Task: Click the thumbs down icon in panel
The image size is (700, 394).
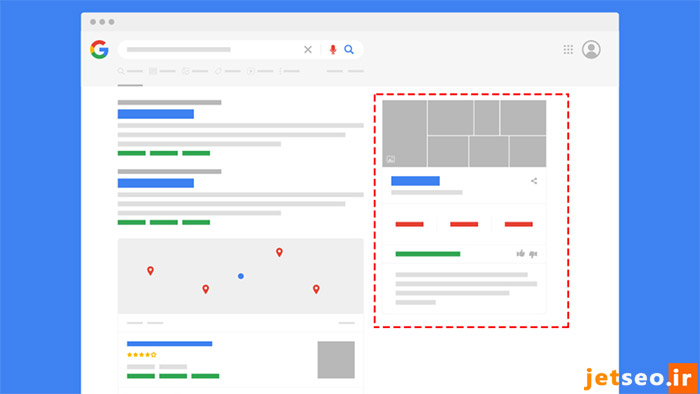Action: [533, 254]
